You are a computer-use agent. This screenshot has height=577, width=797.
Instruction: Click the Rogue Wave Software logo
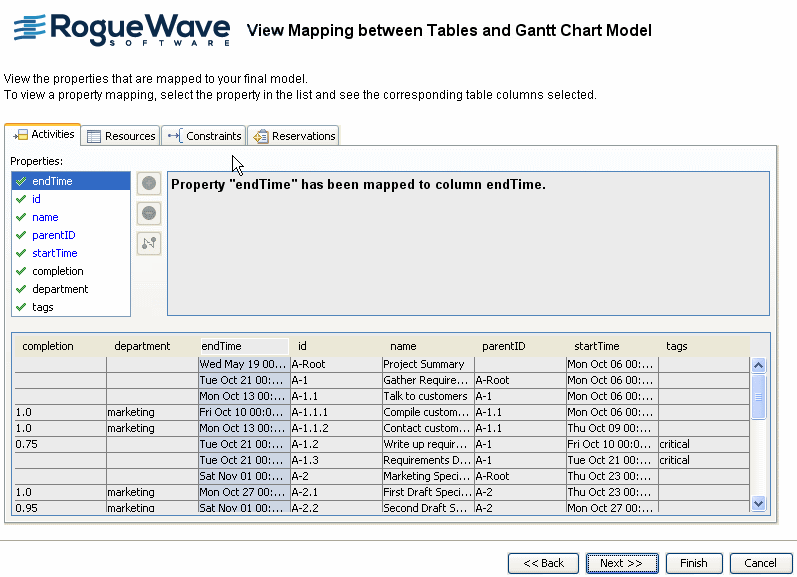[x=121, y=31]
